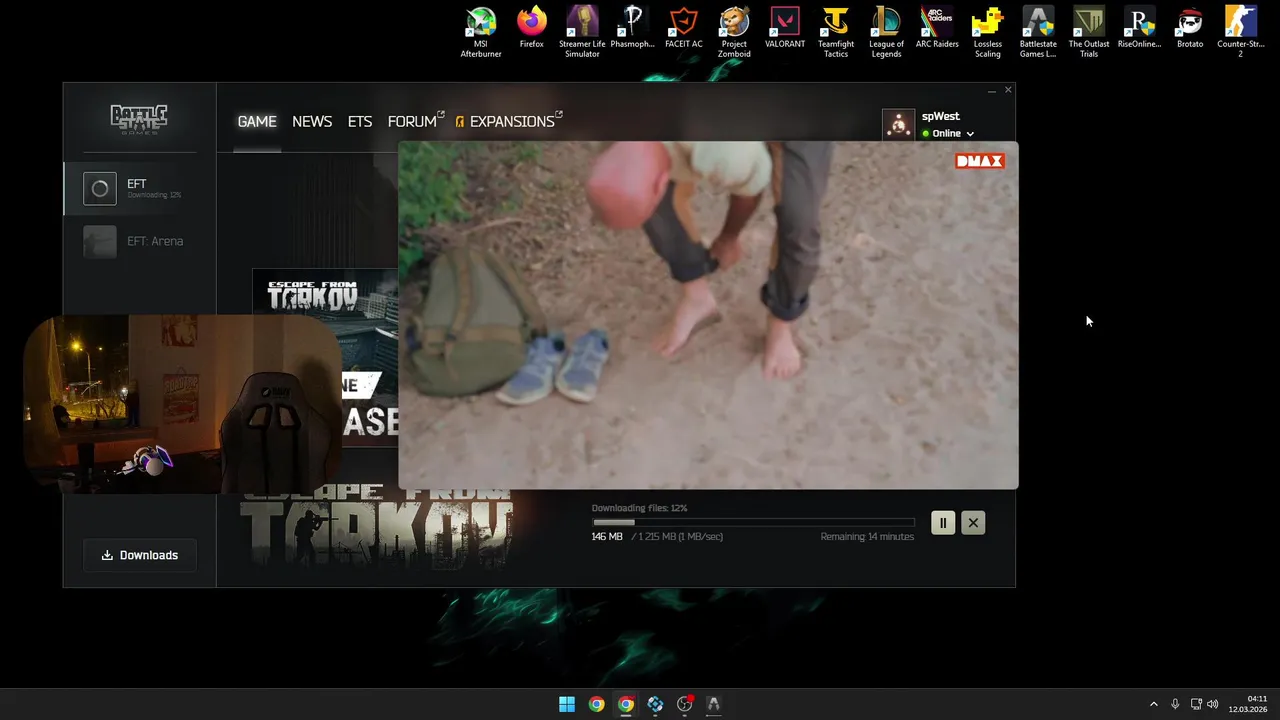
Task: Select EFT: Arena in sidebar
Action: click(x=140, y=241)
